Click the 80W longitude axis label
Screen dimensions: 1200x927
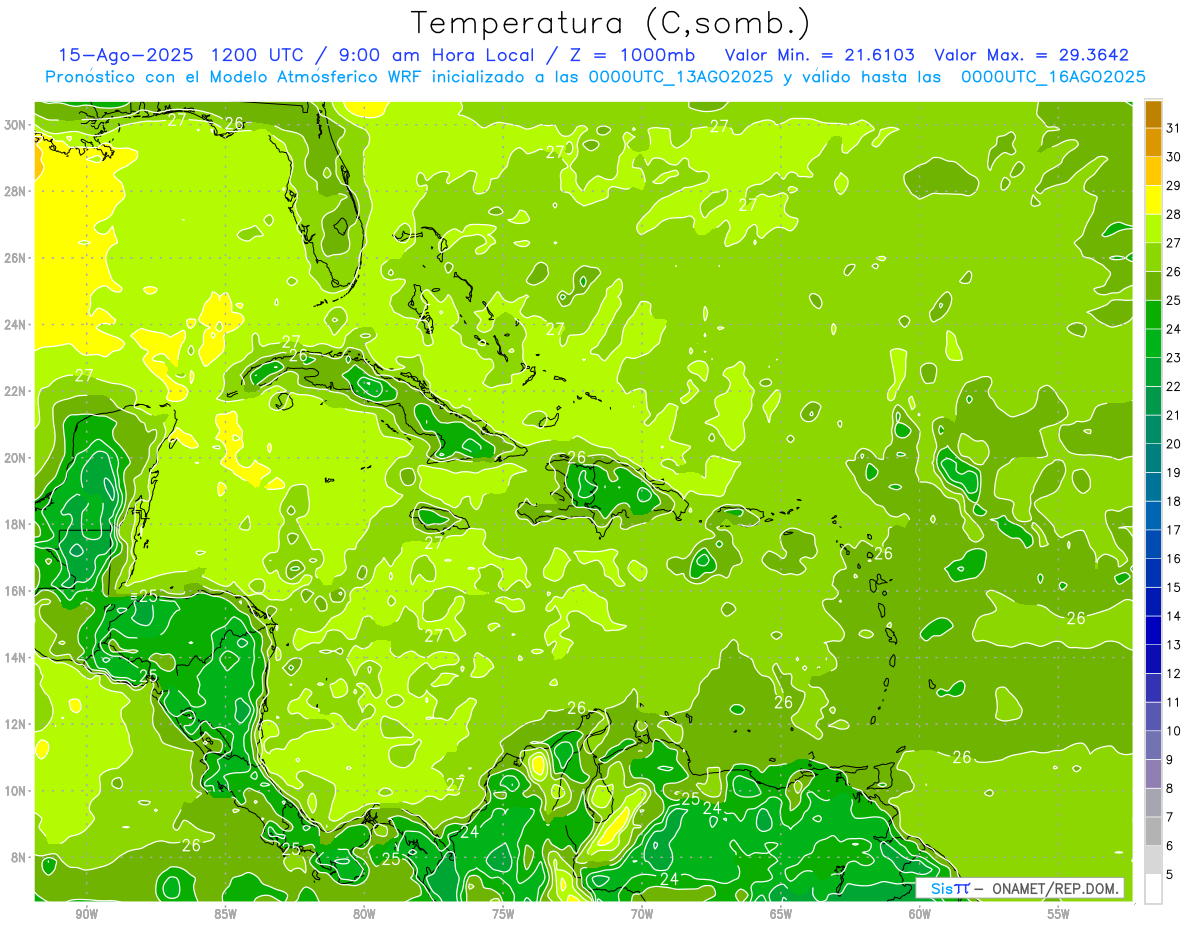tap(364, 914)
